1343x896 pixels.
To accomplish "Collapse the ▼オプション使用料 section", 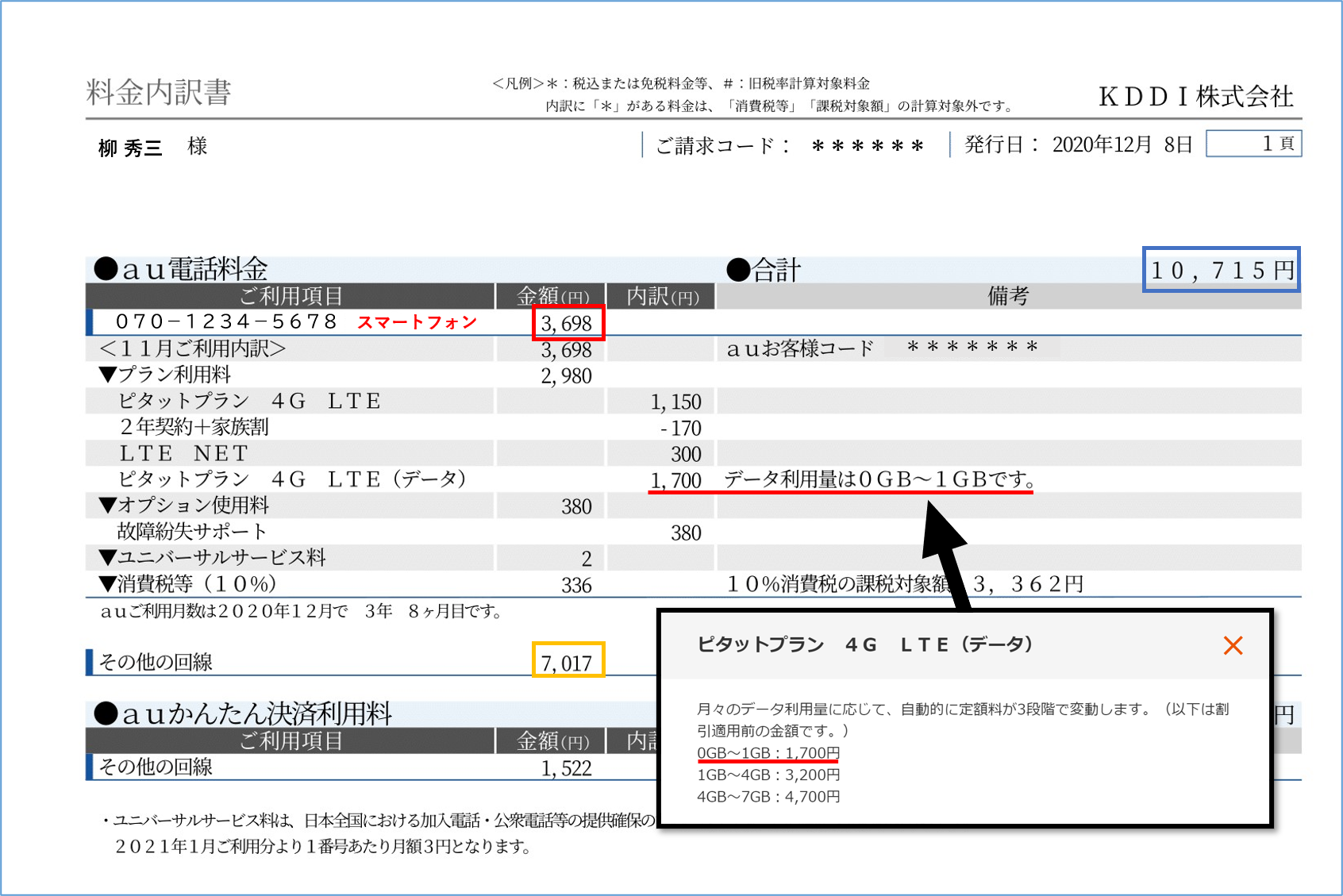I will 184,506.
